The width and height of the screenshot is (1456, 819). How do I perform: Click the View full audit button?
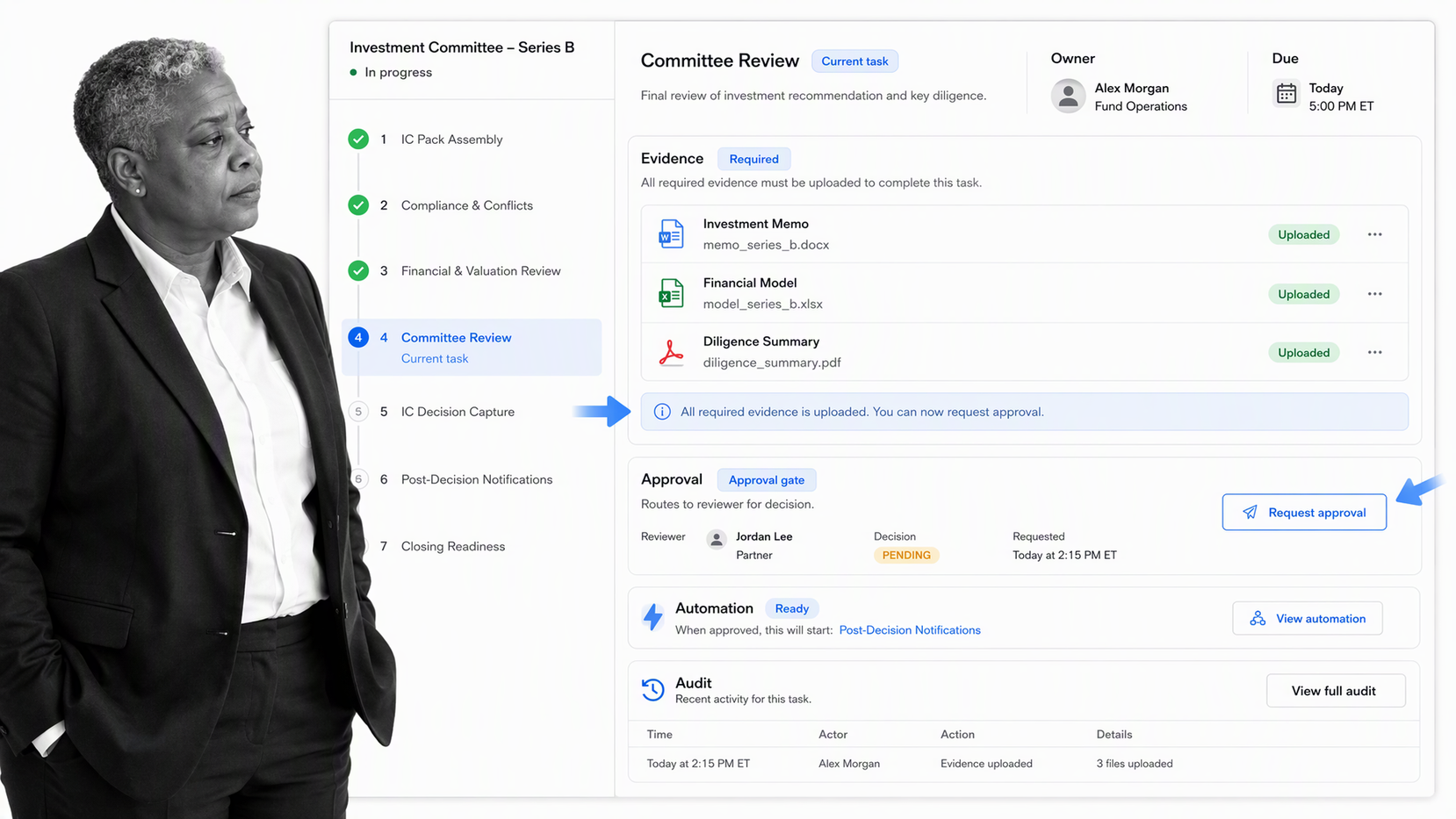(1336, 691)
